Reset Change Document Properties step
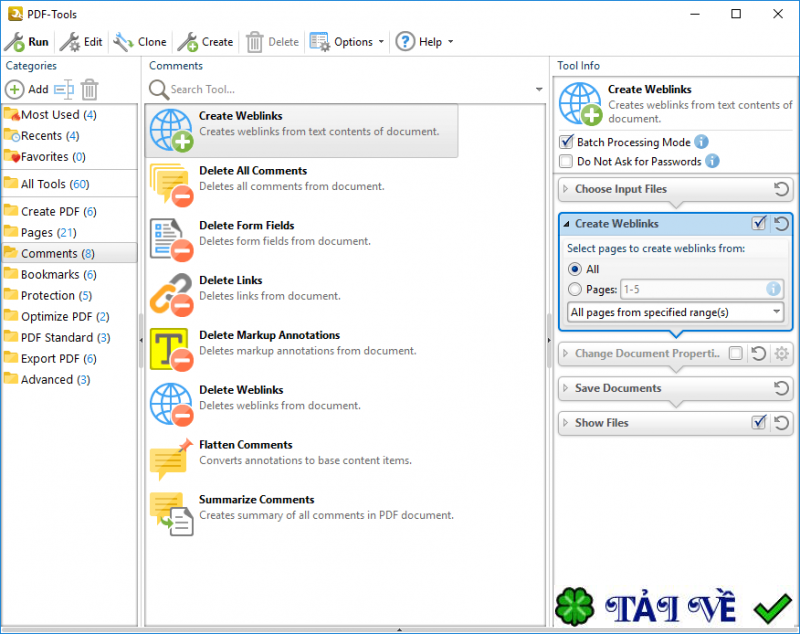The image size is (800, 634). pos(759,353)
